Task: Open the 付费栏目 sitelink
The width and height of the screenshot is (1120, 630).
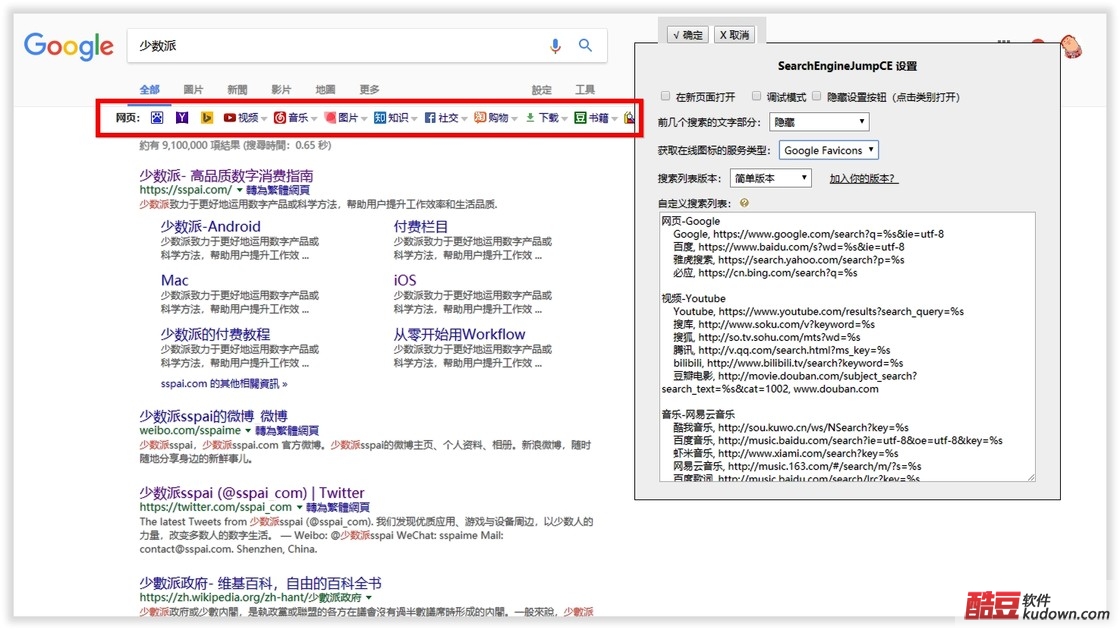Action: [x=421, y=226]
